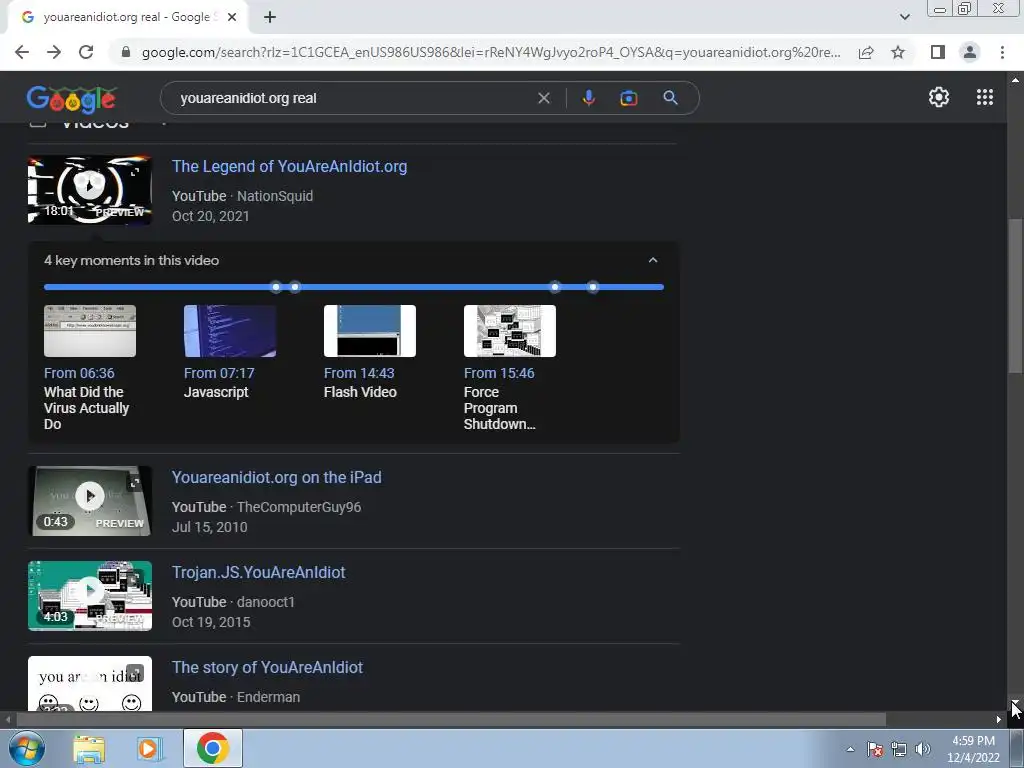Reload the current page
Image resolution: width=1024 pixels, height=768 pixels.
tap(86, 52)
